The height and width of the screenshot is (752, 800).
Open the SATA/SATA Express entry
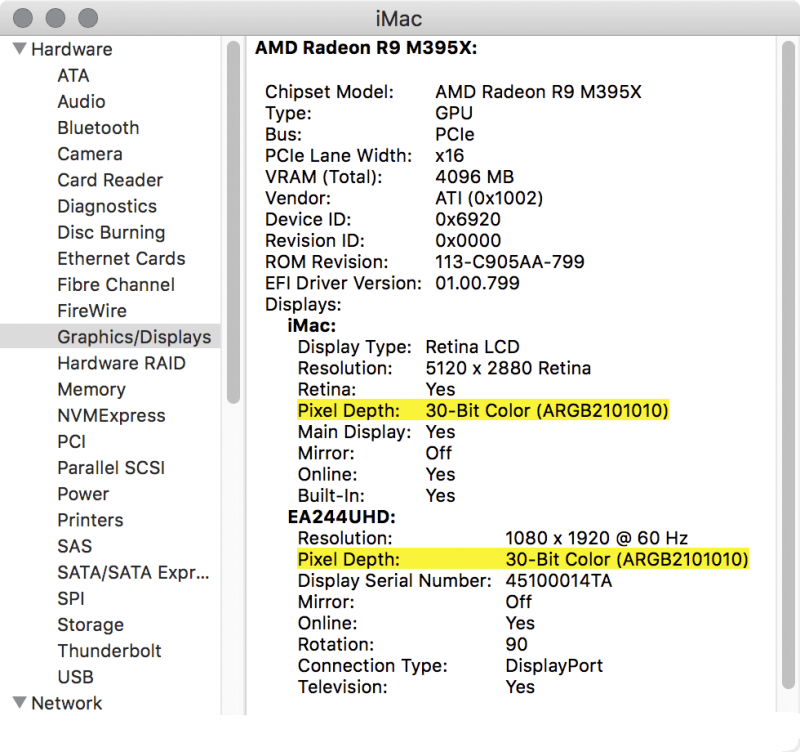(x=133, y=572)
